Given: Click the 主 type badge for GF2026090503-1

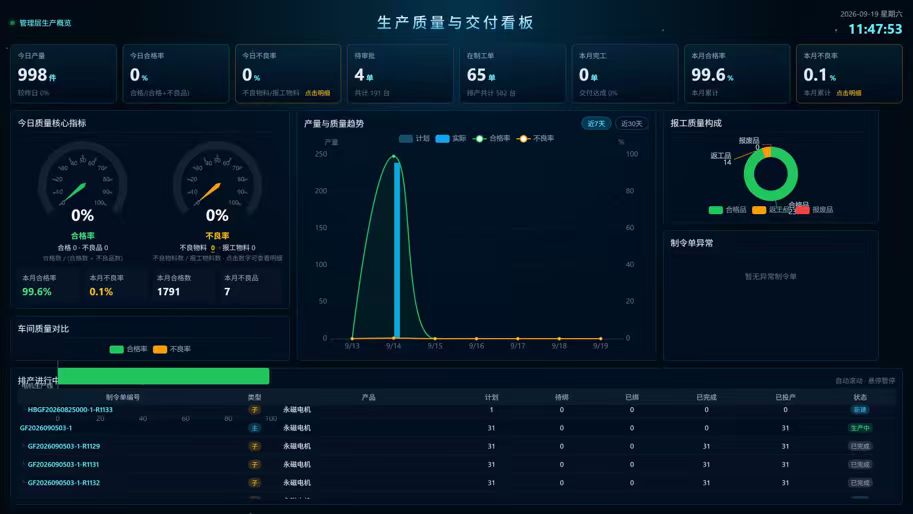Looking at the screenshot, I should [254, 428].
